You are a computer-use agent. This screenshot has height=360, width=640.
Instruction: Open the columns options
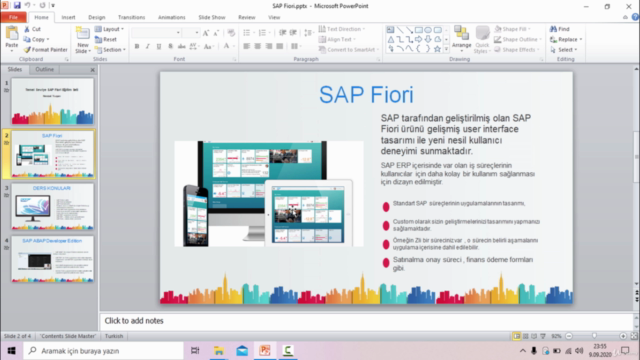(296, 46)
